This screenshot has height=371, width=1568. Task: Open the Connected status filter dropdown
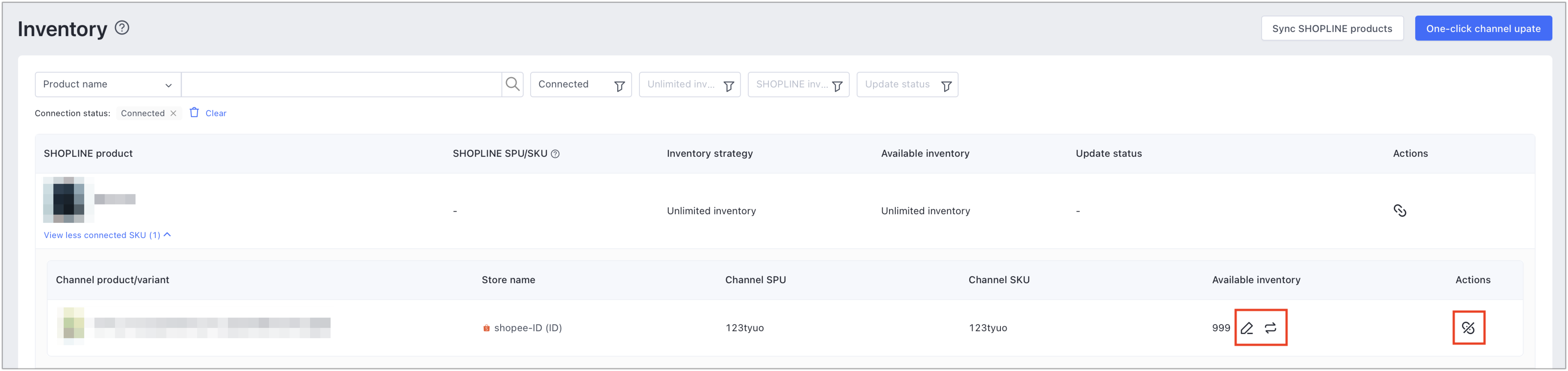pyautogui.click(x=581, y=85)
